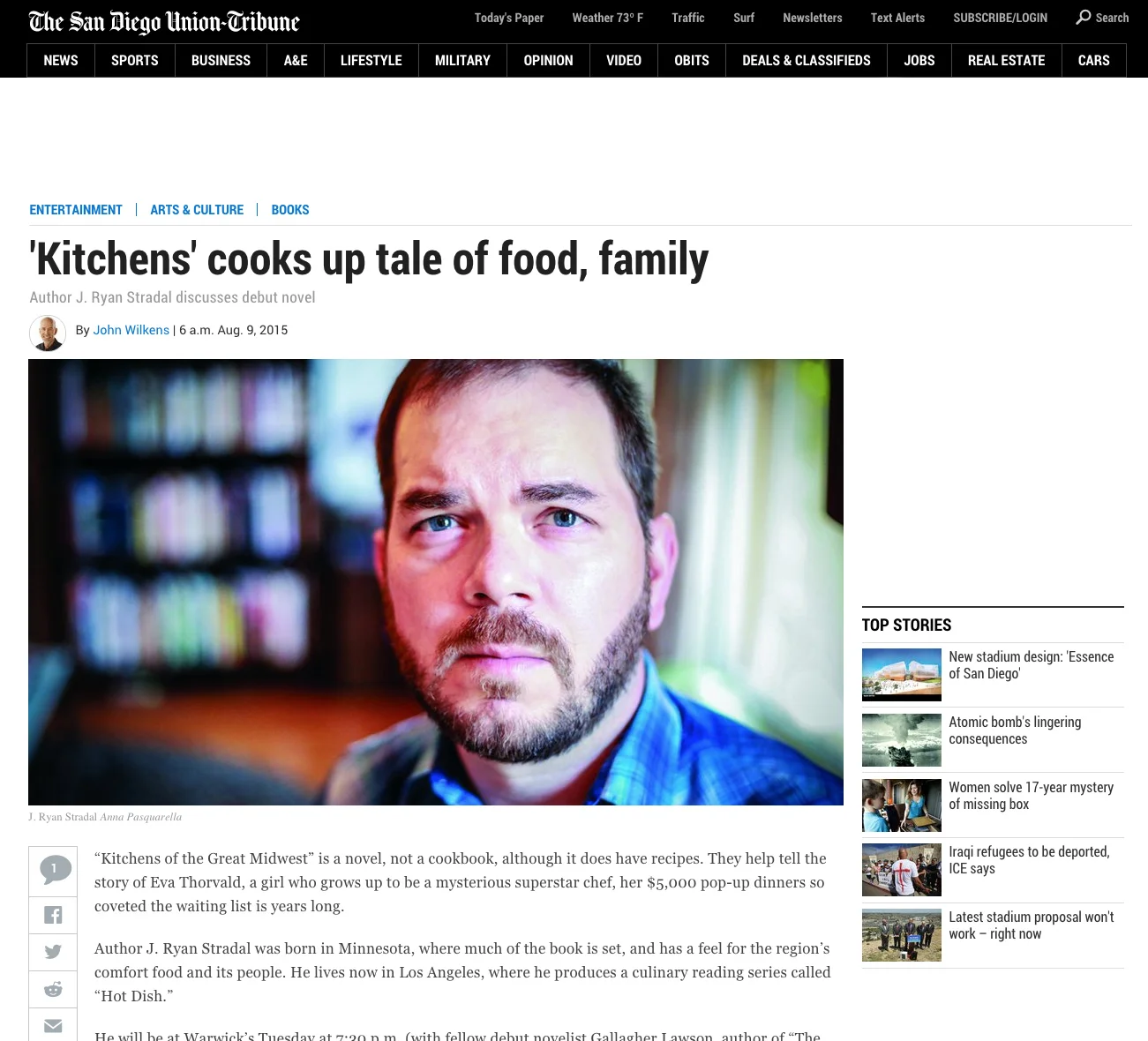Click the John Wilkens author link
Image resolution: width=1148 pixels, height=1041 pixels.
[131, 330]
